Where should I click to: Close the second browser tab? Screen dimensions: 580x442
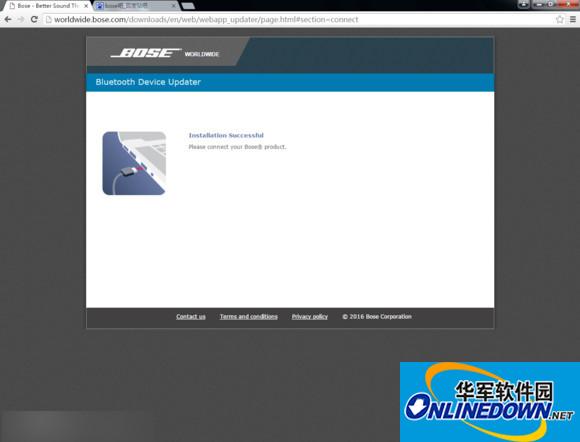(x=173, y=6)
